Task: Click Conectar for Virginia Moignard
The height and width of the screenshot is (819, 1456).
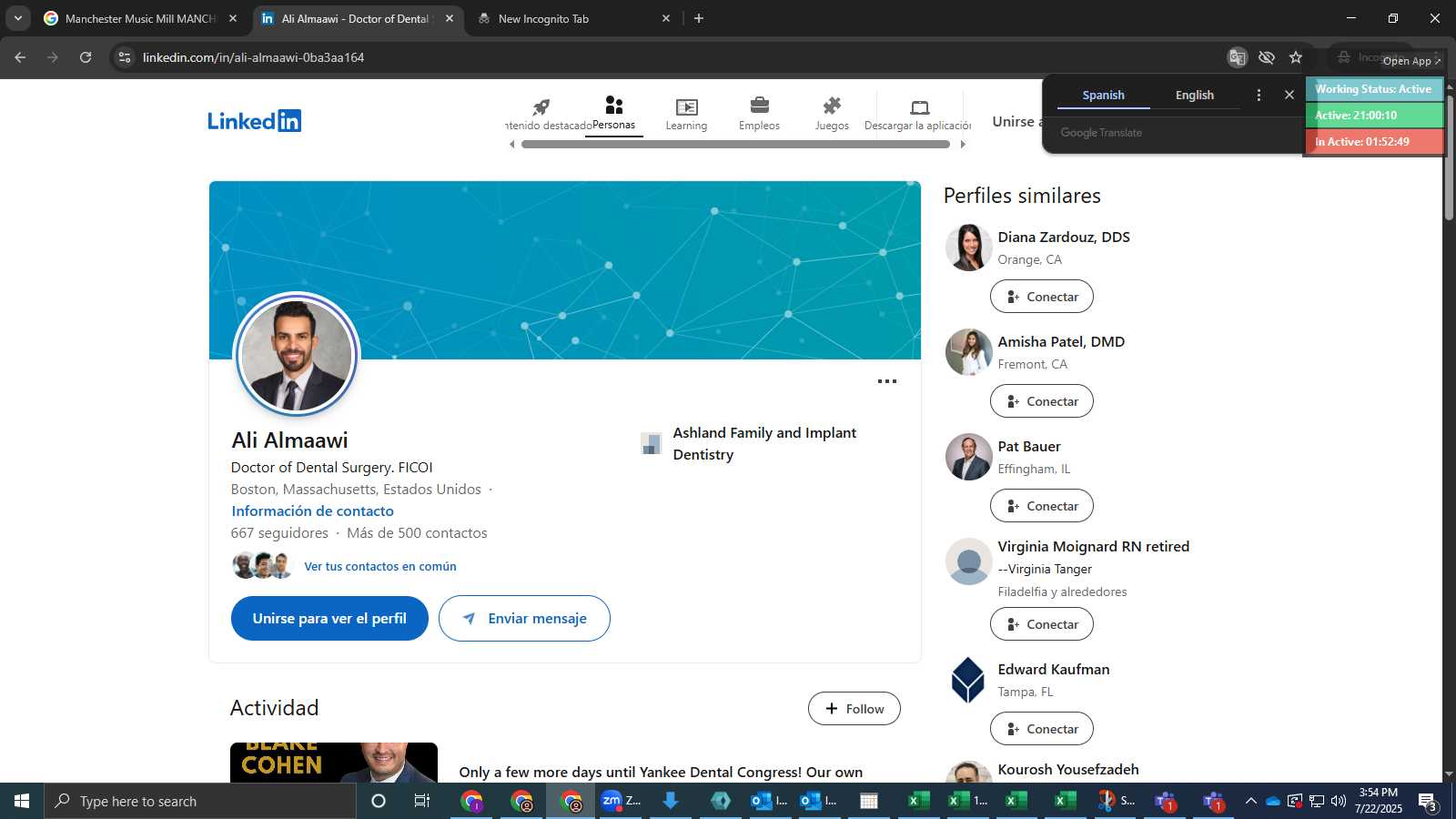Action: coord(1042,624)
